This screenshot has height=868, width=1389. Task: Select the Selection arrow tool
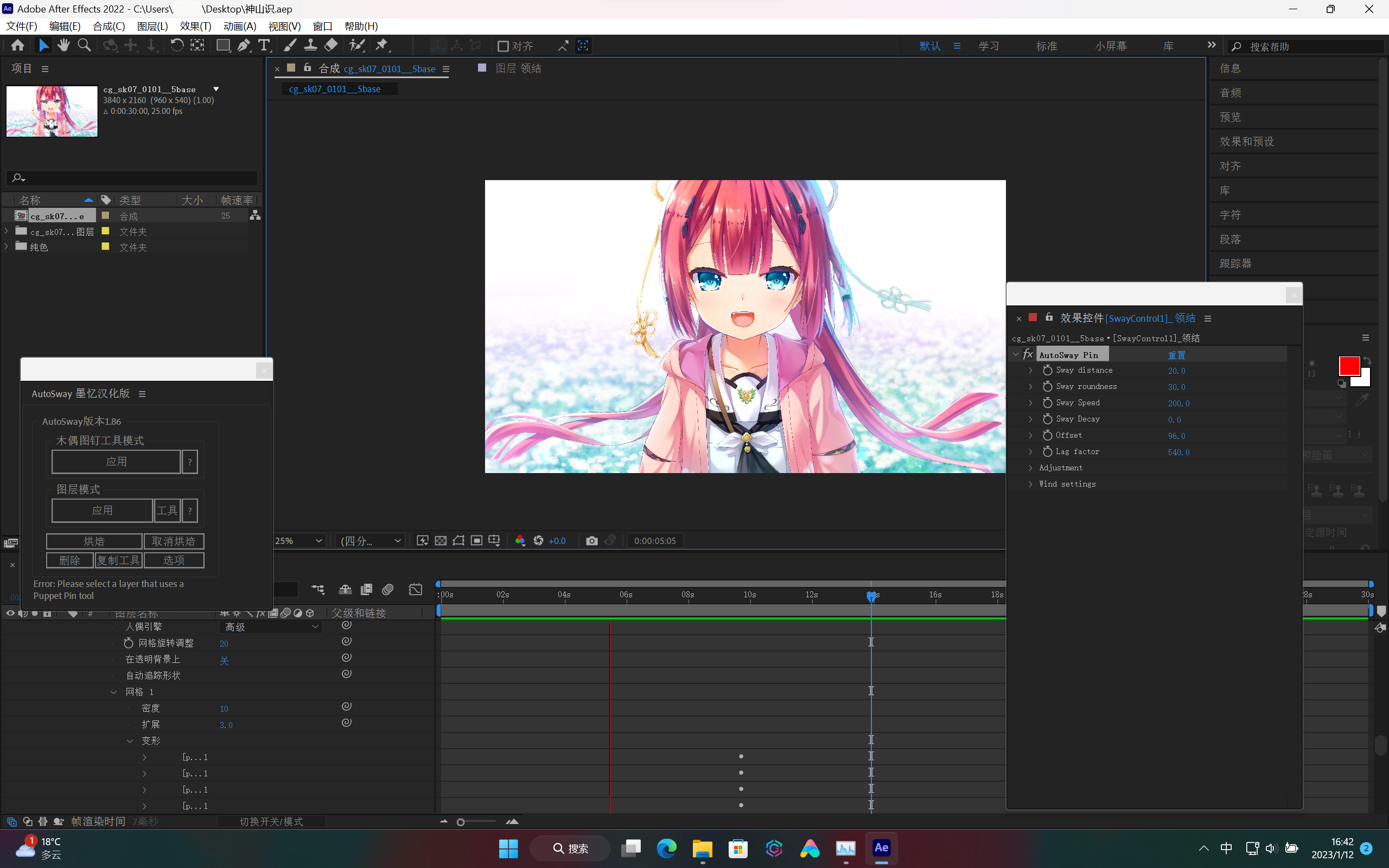[43, 46]
